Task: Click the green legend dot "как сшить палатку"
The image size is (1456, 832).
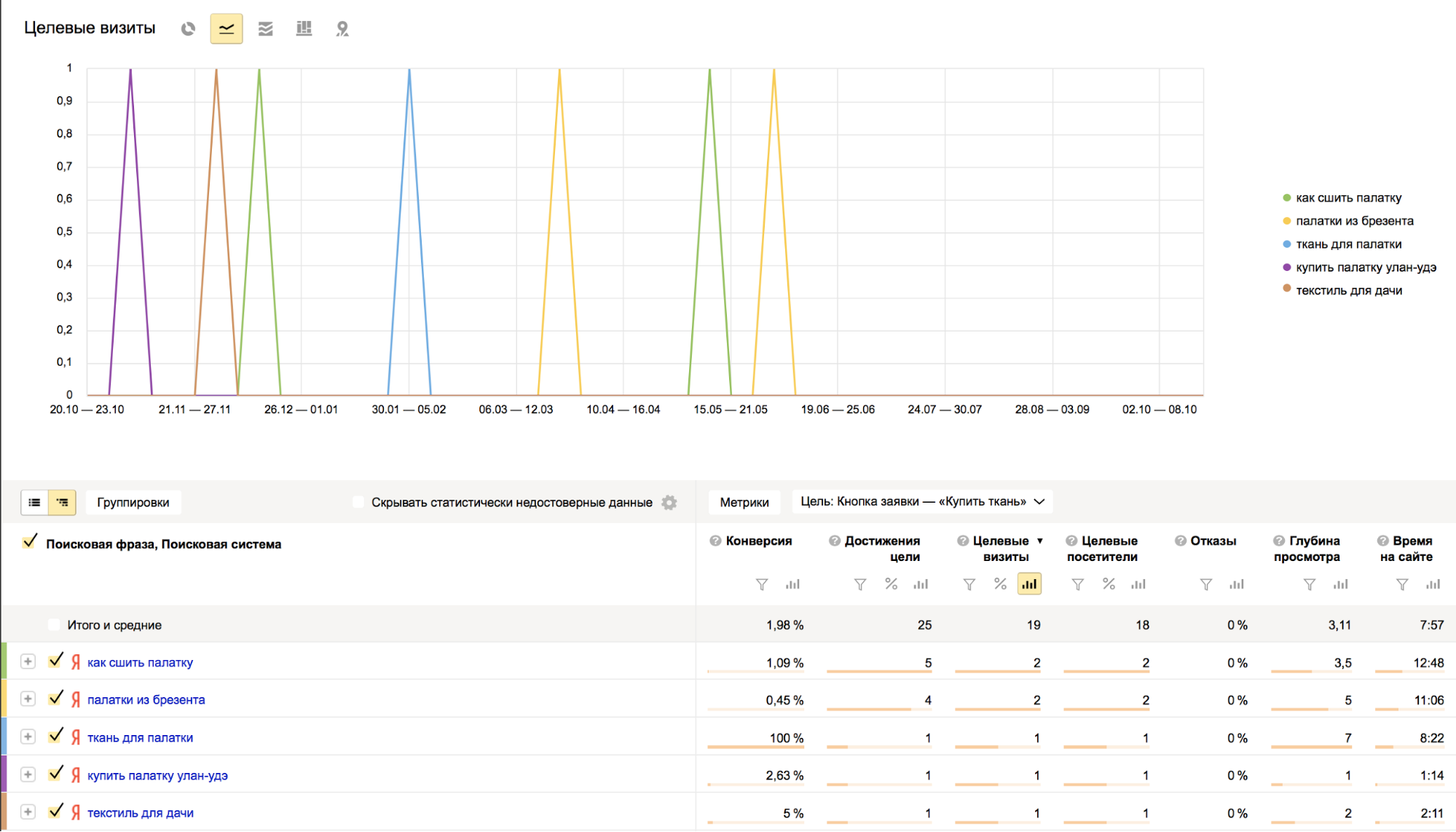Action: [1287, 198]
